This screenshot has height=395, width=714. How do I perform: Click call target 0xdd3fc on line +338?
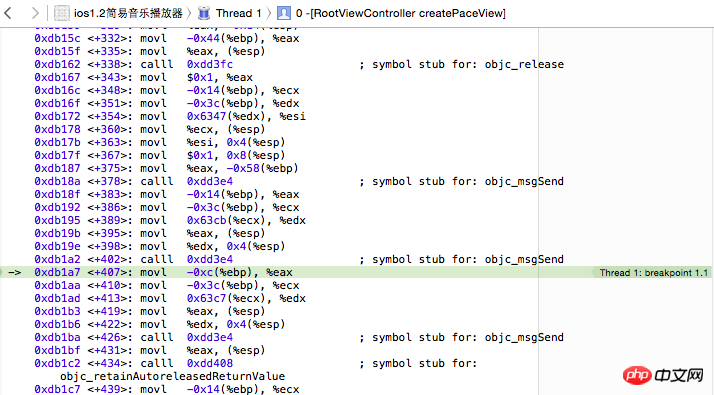pos(210,64)
